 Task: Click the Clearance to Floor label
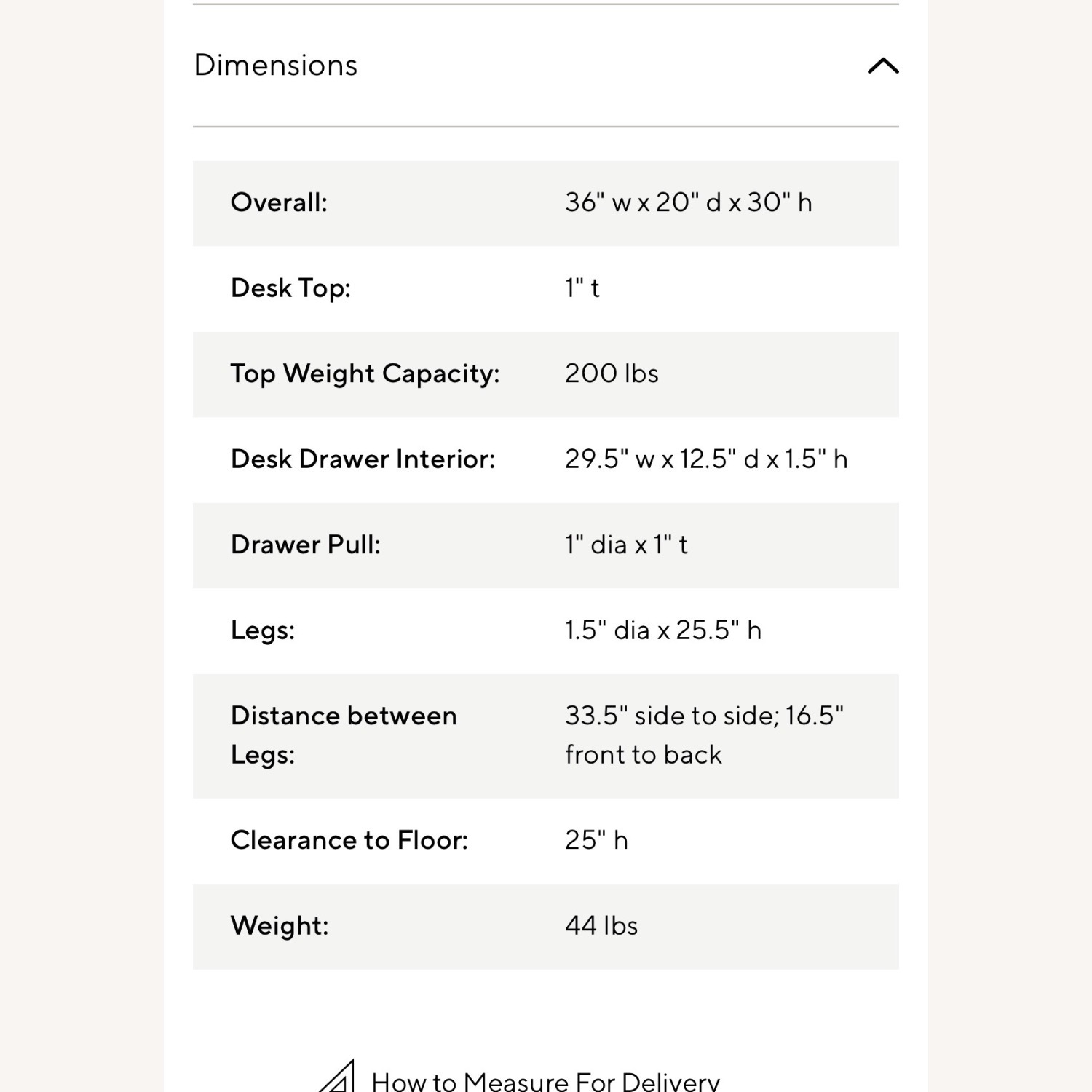[349, 840]
